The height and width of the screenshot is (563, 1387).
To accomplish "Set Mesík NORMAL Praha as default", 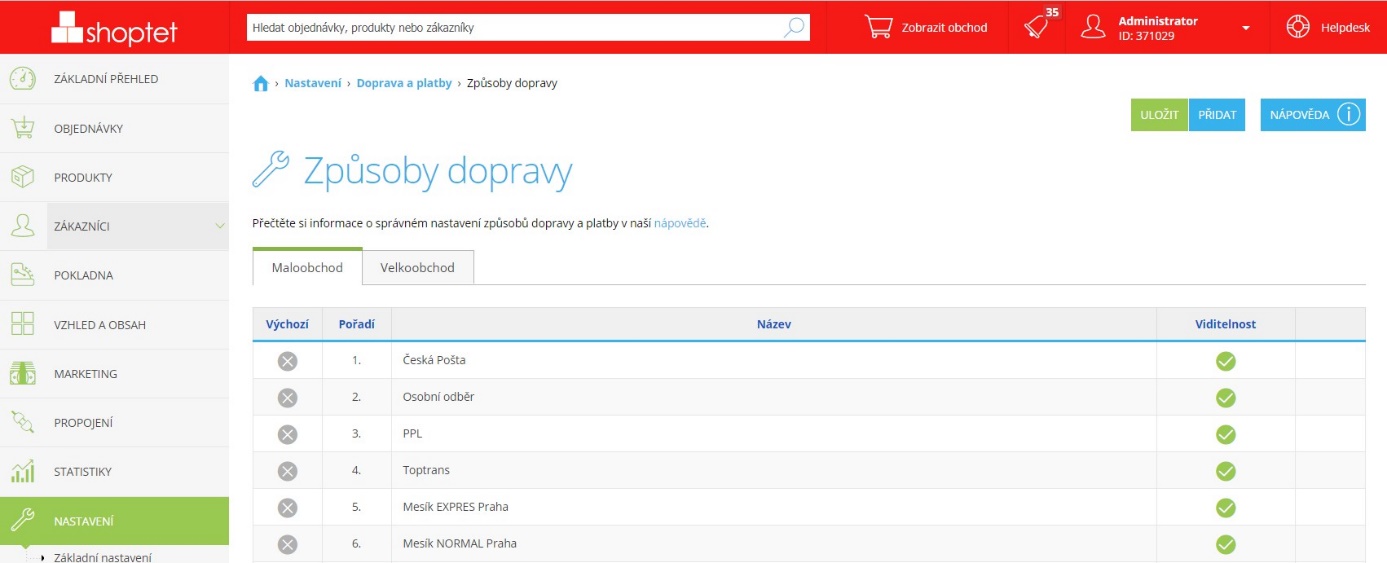I will [x=287, y=545].
